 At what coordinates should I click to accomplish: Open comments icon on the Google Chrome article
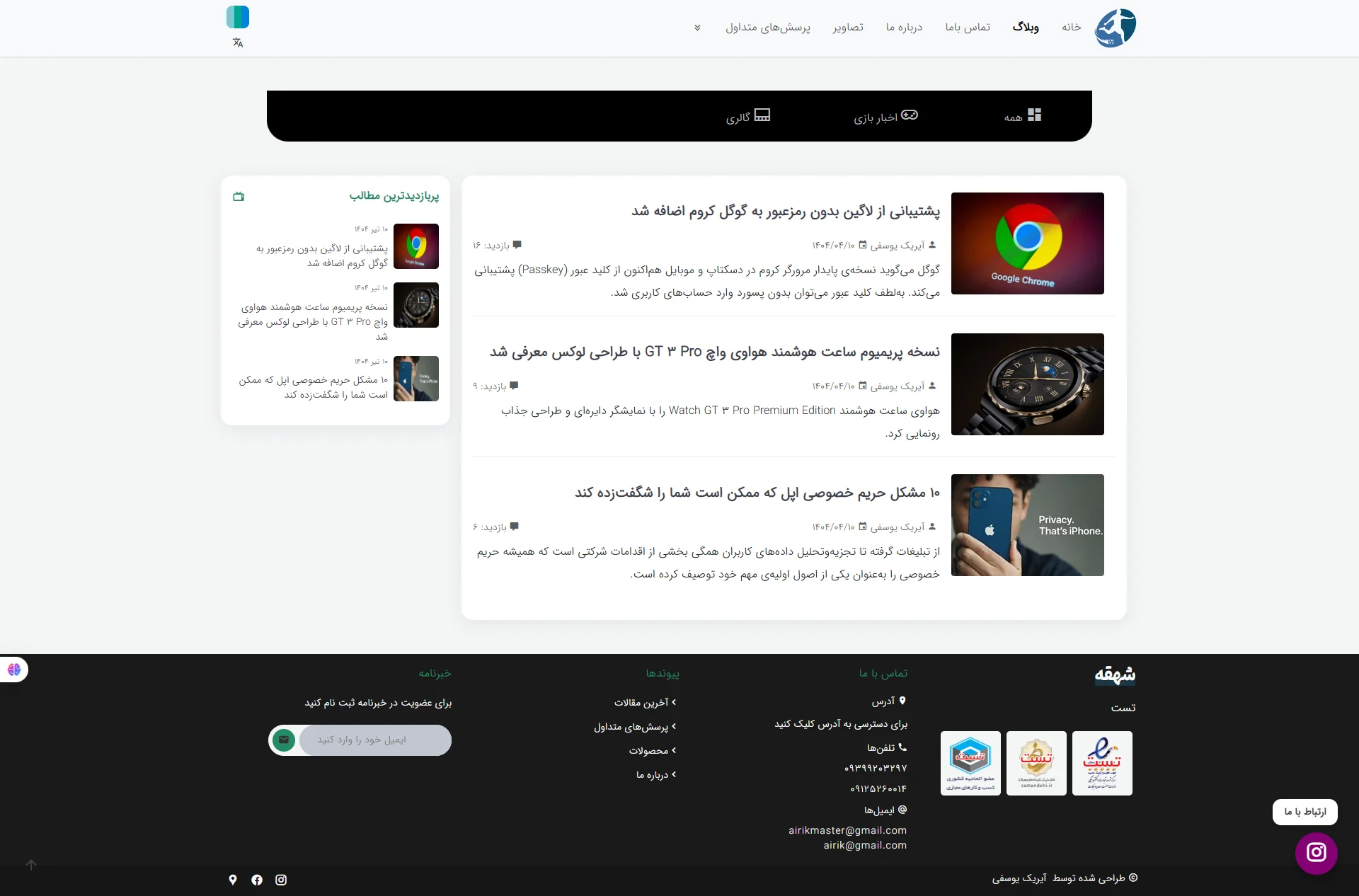(517, 244)
